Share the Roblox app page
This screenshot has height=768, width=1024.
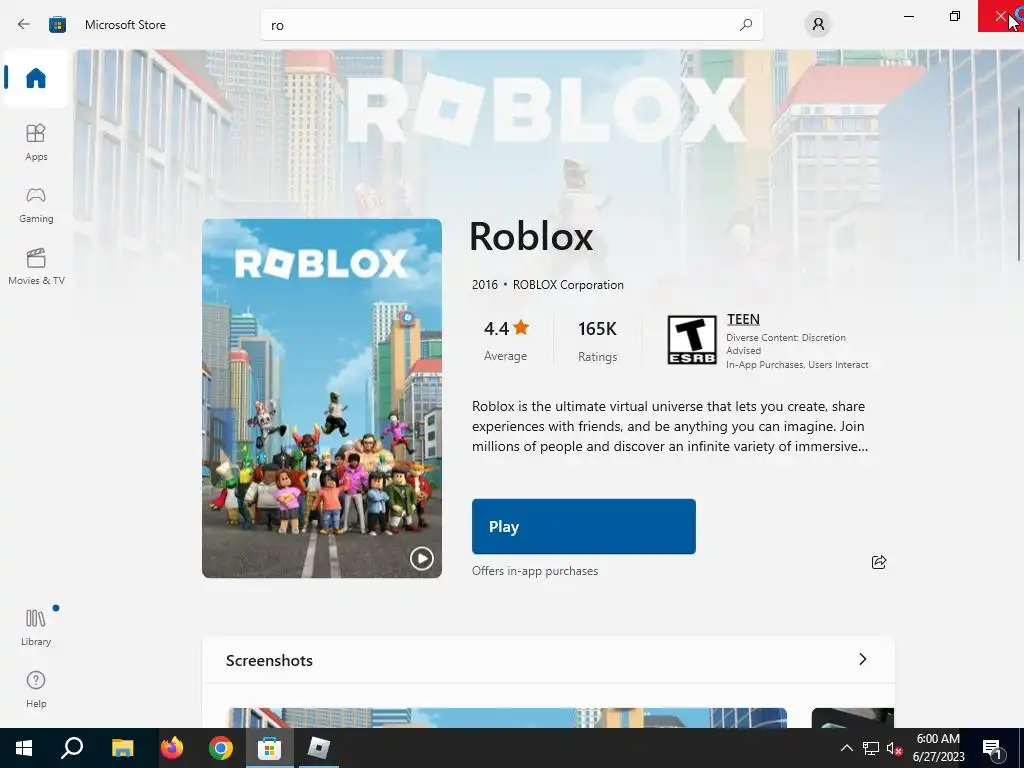(x=879, y=562)
